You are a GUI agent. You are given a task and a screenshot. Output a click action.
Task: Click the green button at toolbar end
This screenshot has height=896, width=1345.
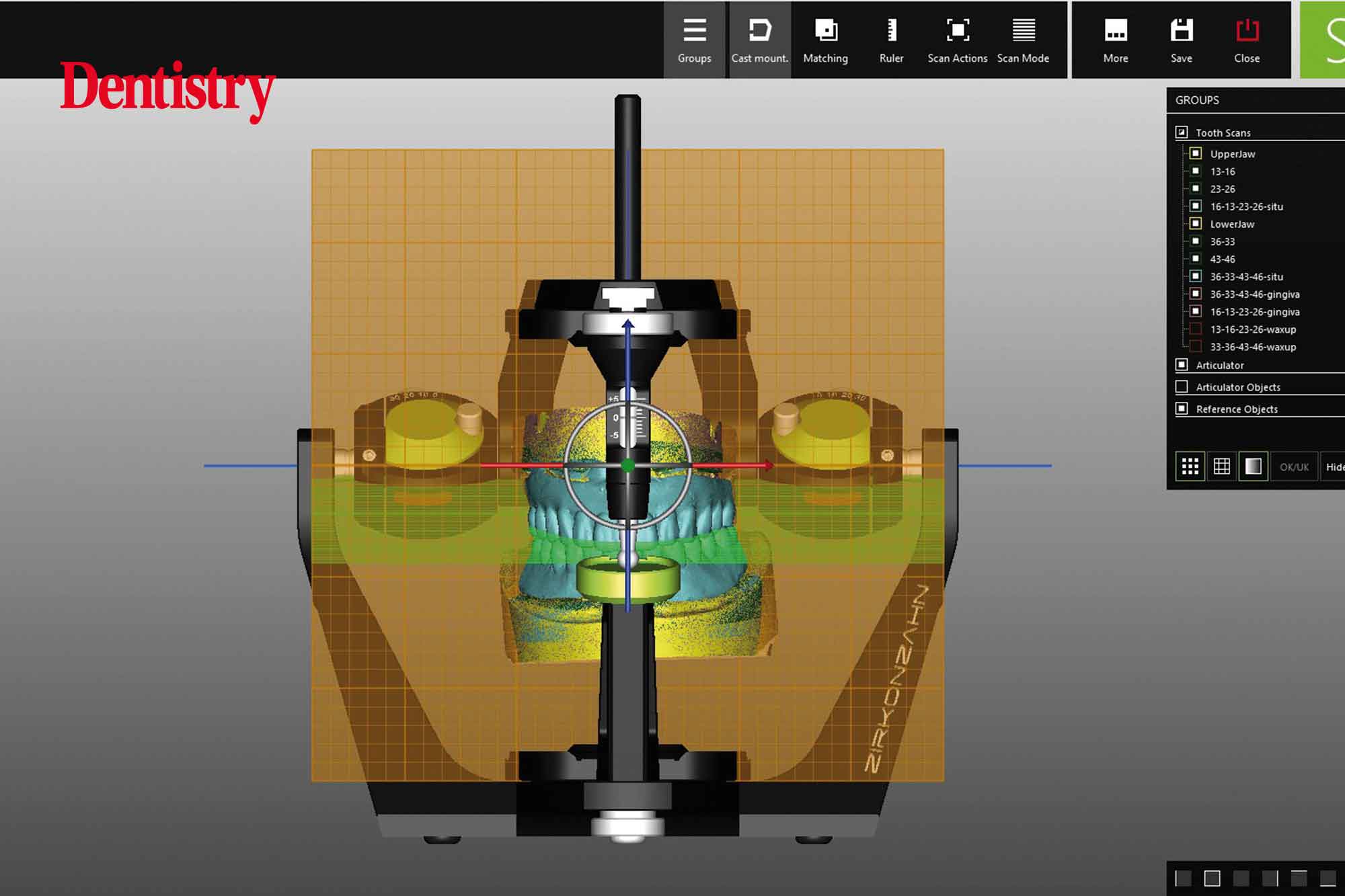[x=1322, y=40]
